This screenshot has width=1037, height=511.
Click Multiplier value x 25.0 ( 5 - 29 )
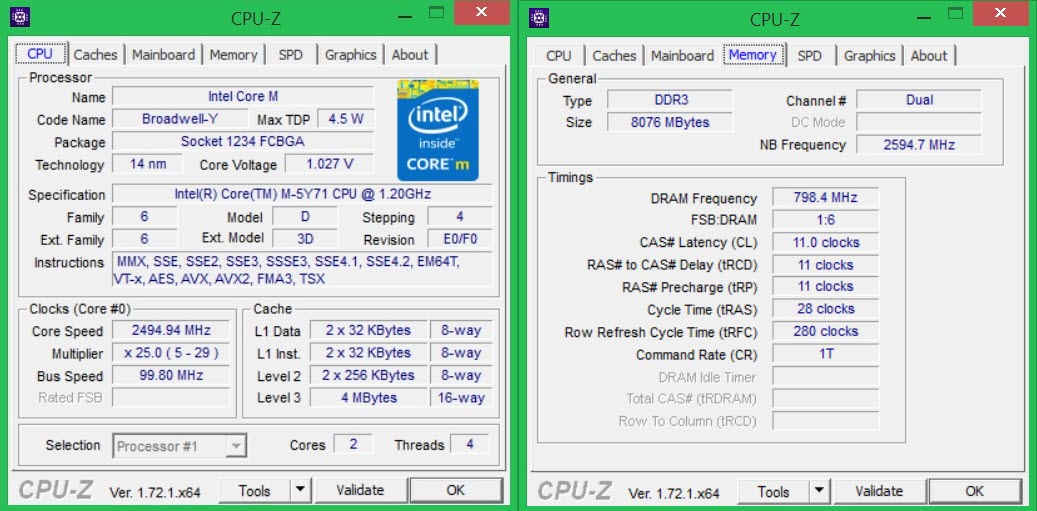(171, 353)
